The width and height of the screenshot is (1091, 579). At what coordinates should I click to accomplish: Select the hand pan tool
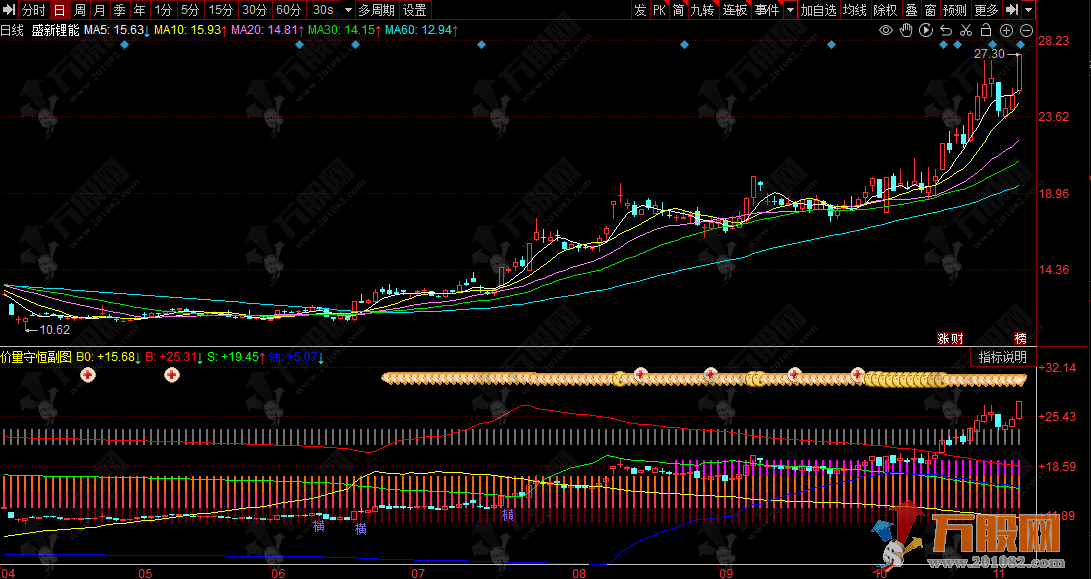pyautogui.click(x=905, y=31)
